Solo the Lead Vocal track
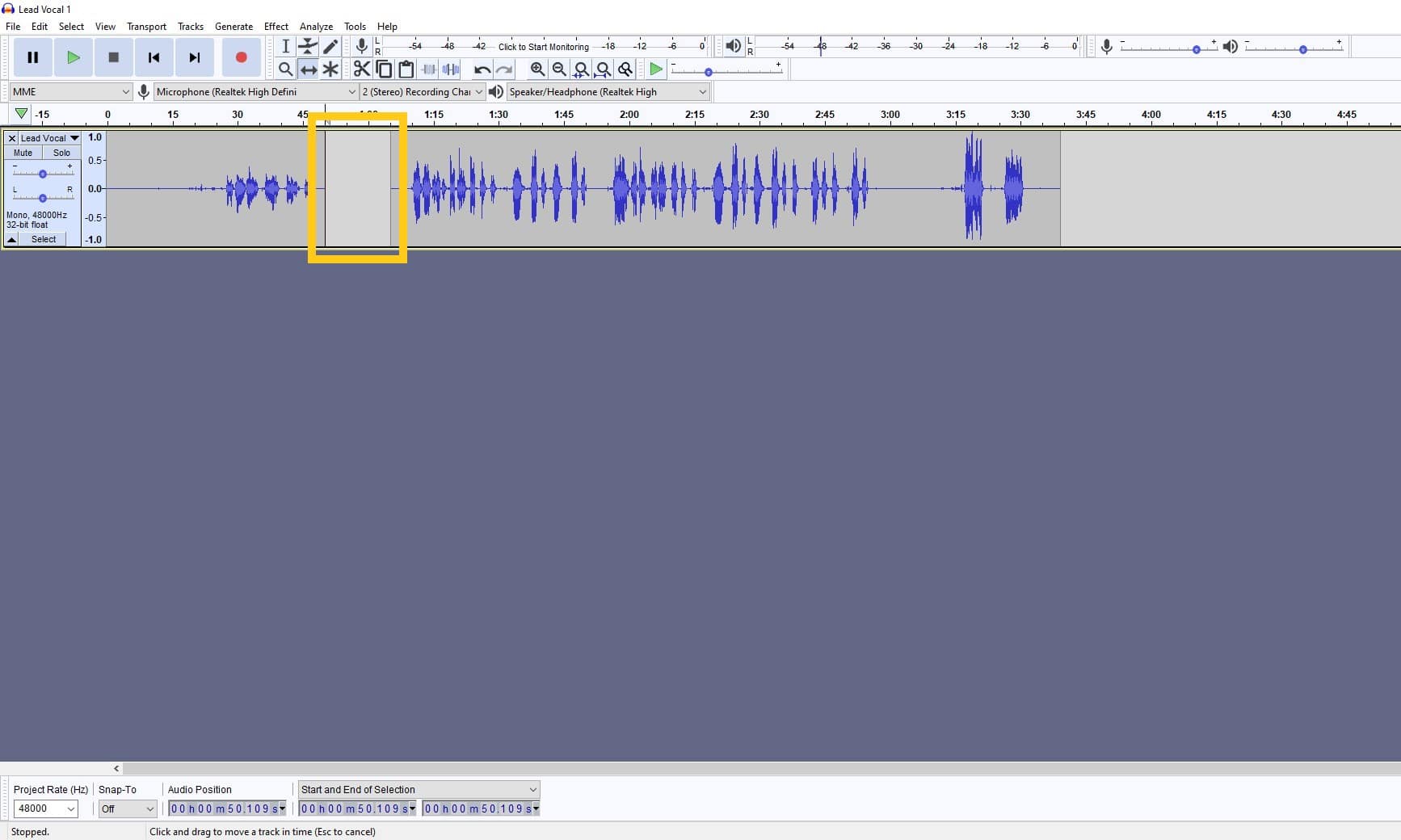1401x840 pixels. [x=61, y=153]
